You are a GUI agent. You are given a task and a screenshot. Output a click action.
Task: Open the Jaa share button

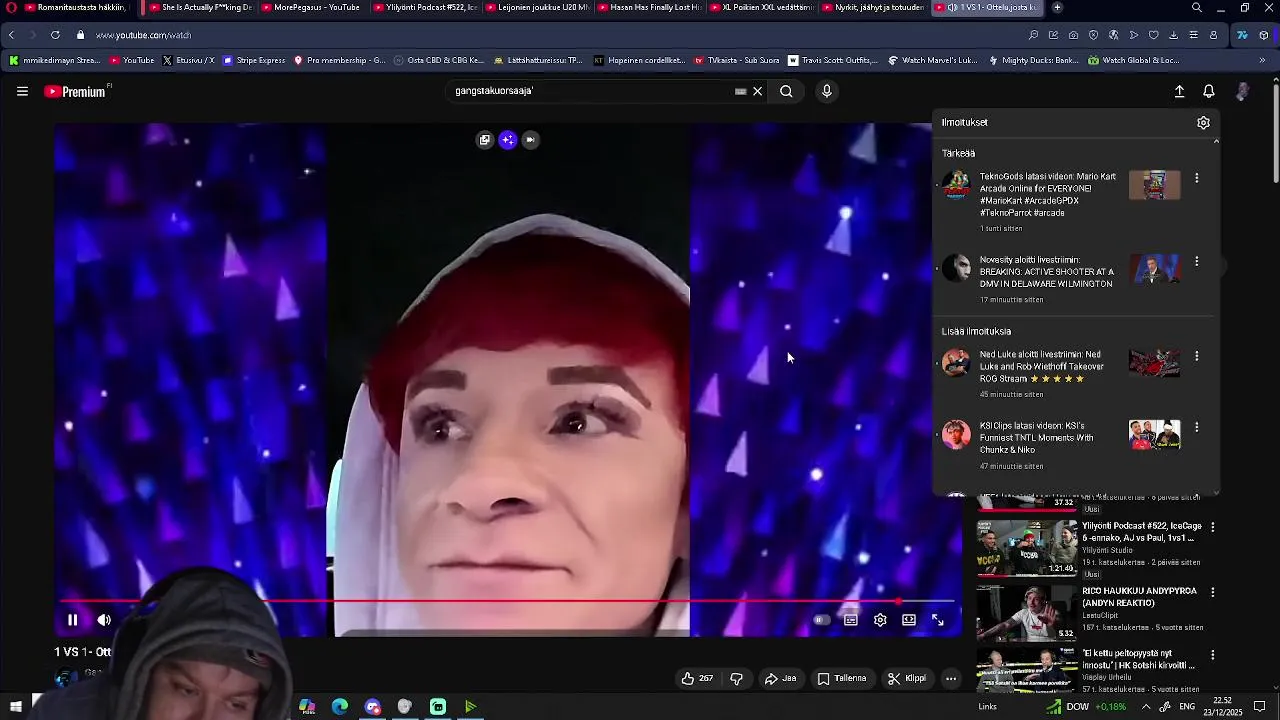tap(780, 678)
